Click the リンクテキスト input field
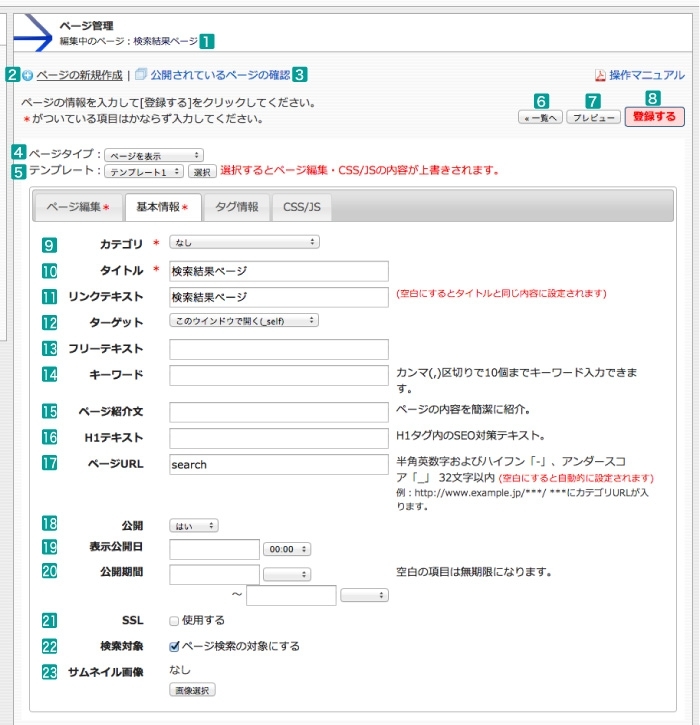This screenshot has height=725, width=700. pos(279,297)
